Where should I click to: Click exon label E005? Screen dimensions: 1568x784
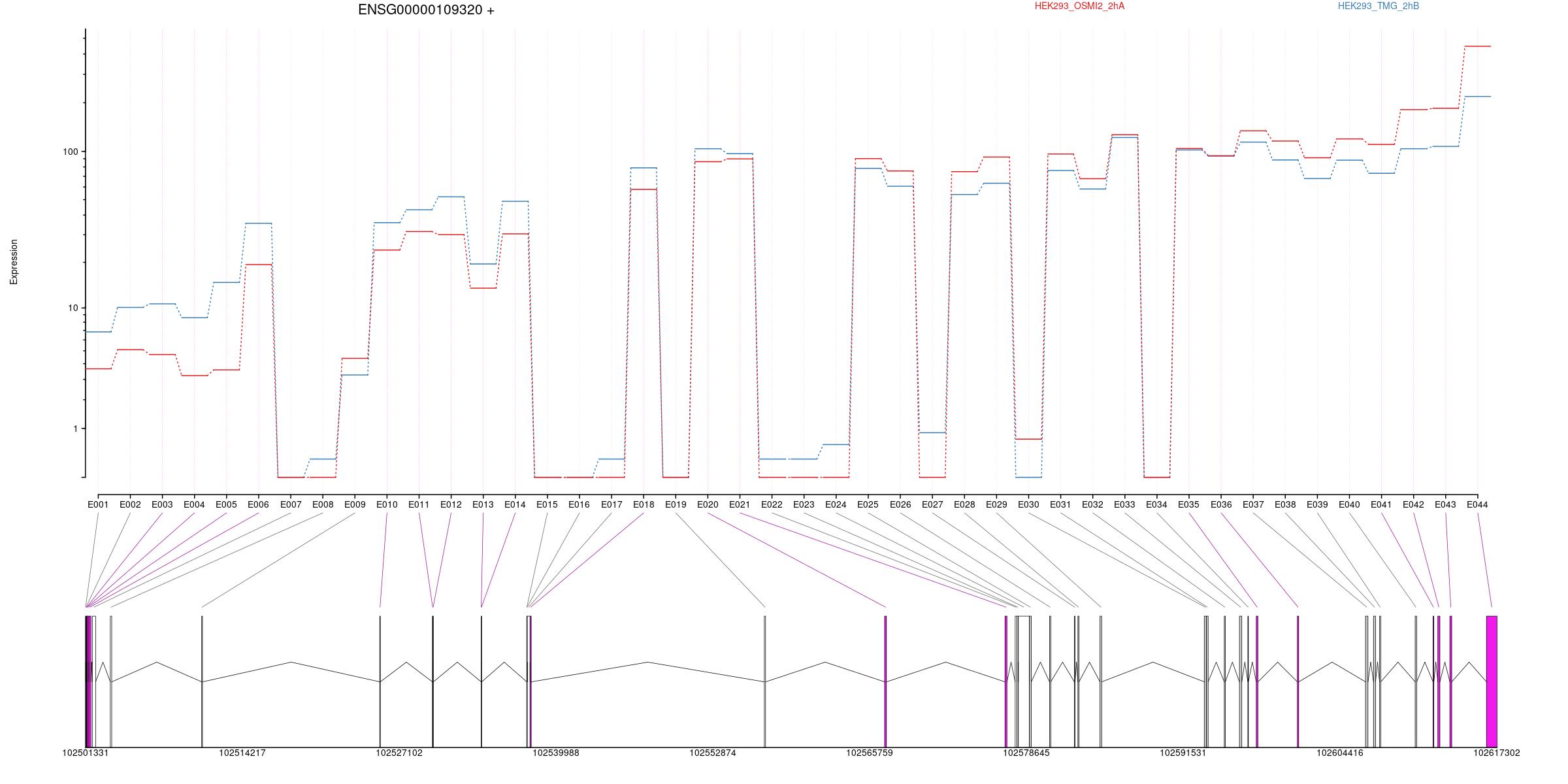coord(226,504)
